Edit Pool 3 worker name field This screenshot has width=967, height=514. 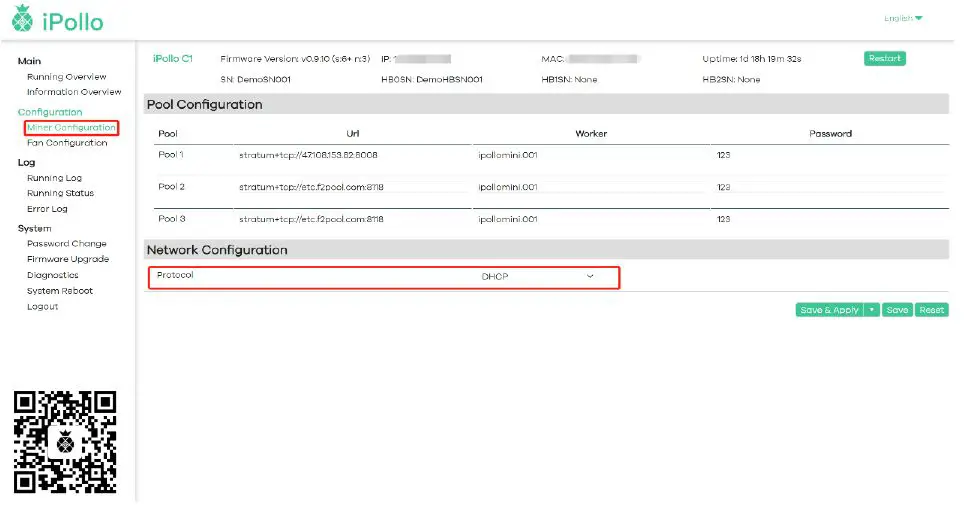591,219
